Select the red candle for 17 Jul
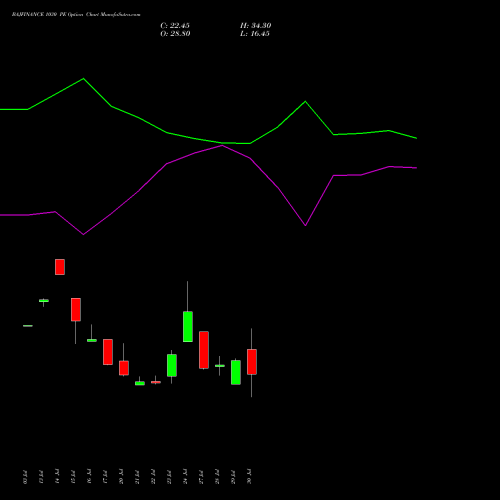The image size is (500, 500). point(108,352)
